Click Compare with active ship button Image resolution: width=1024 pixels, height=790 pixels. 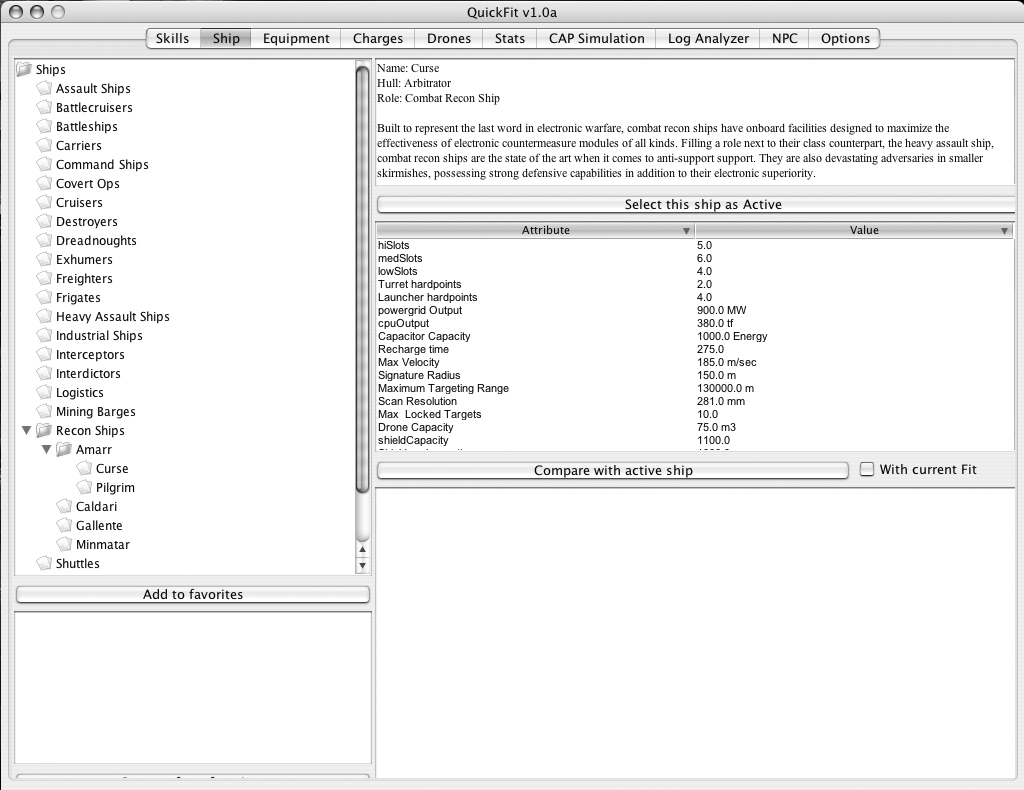(x=613, y=470)
